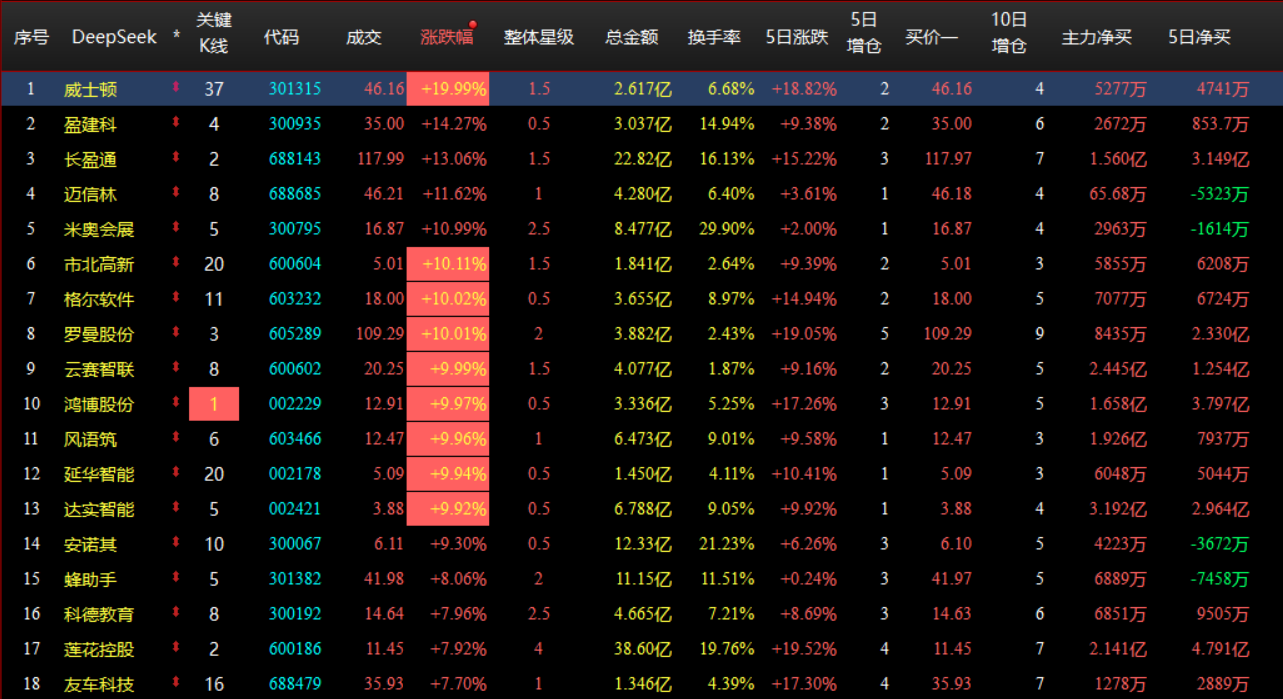This screenshot has height=699, width=1283.
Task: Select the stock name 米奥会展
Action: tap(99, 229)
